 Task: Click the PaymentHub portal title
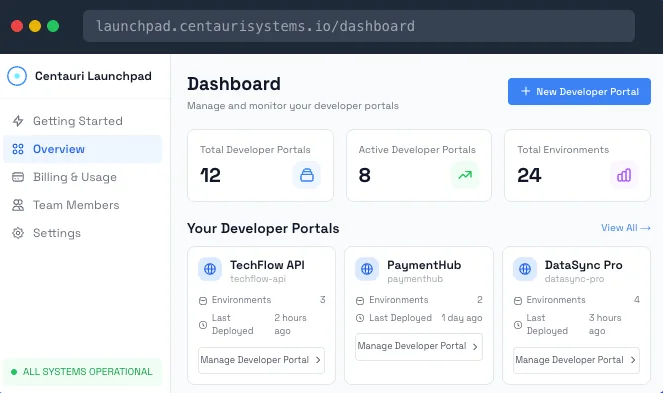pyautogui.click(x=424, y=265)
